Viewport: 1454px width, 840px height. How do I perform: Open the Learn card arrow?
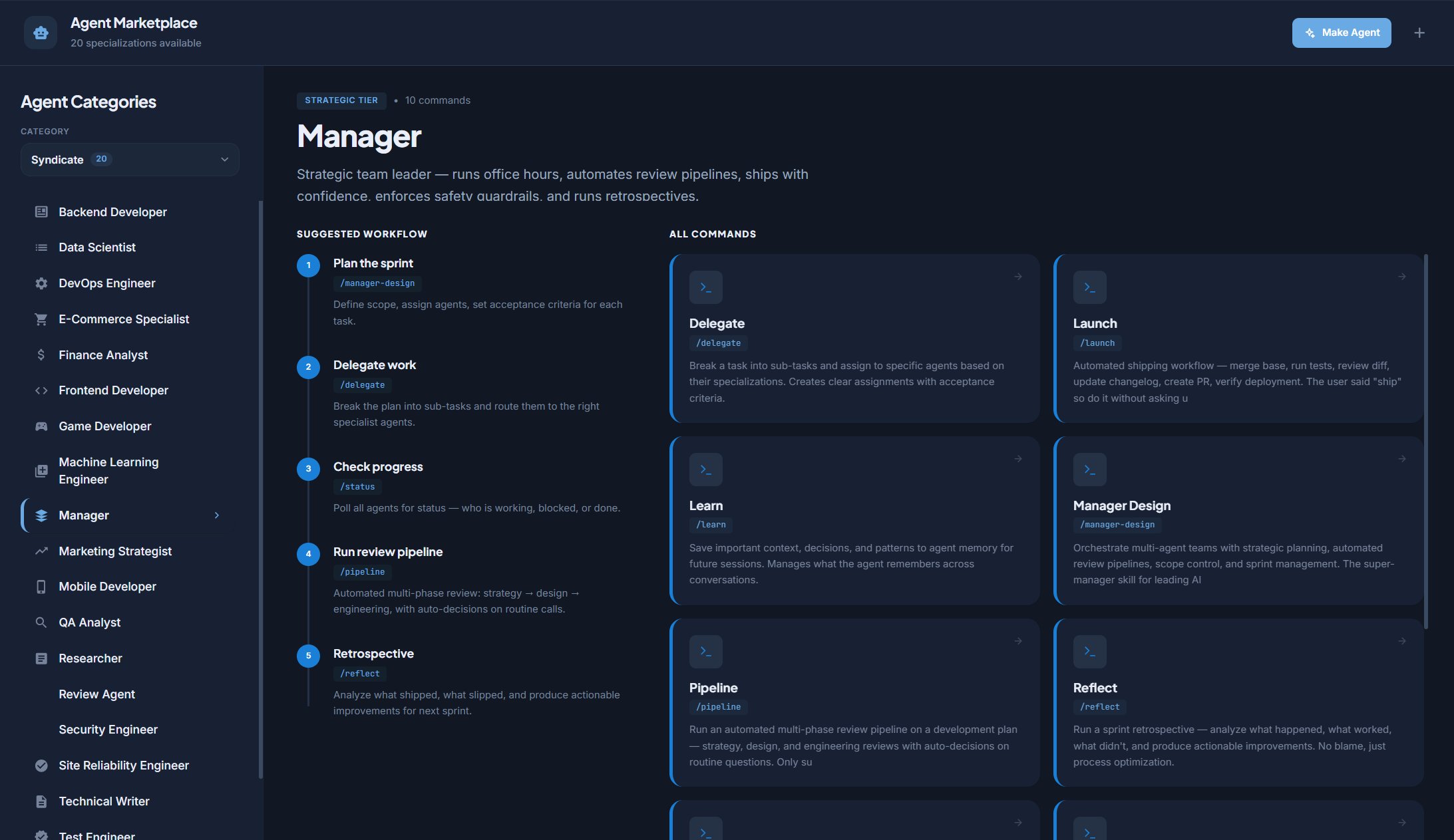click(1018, 459)
